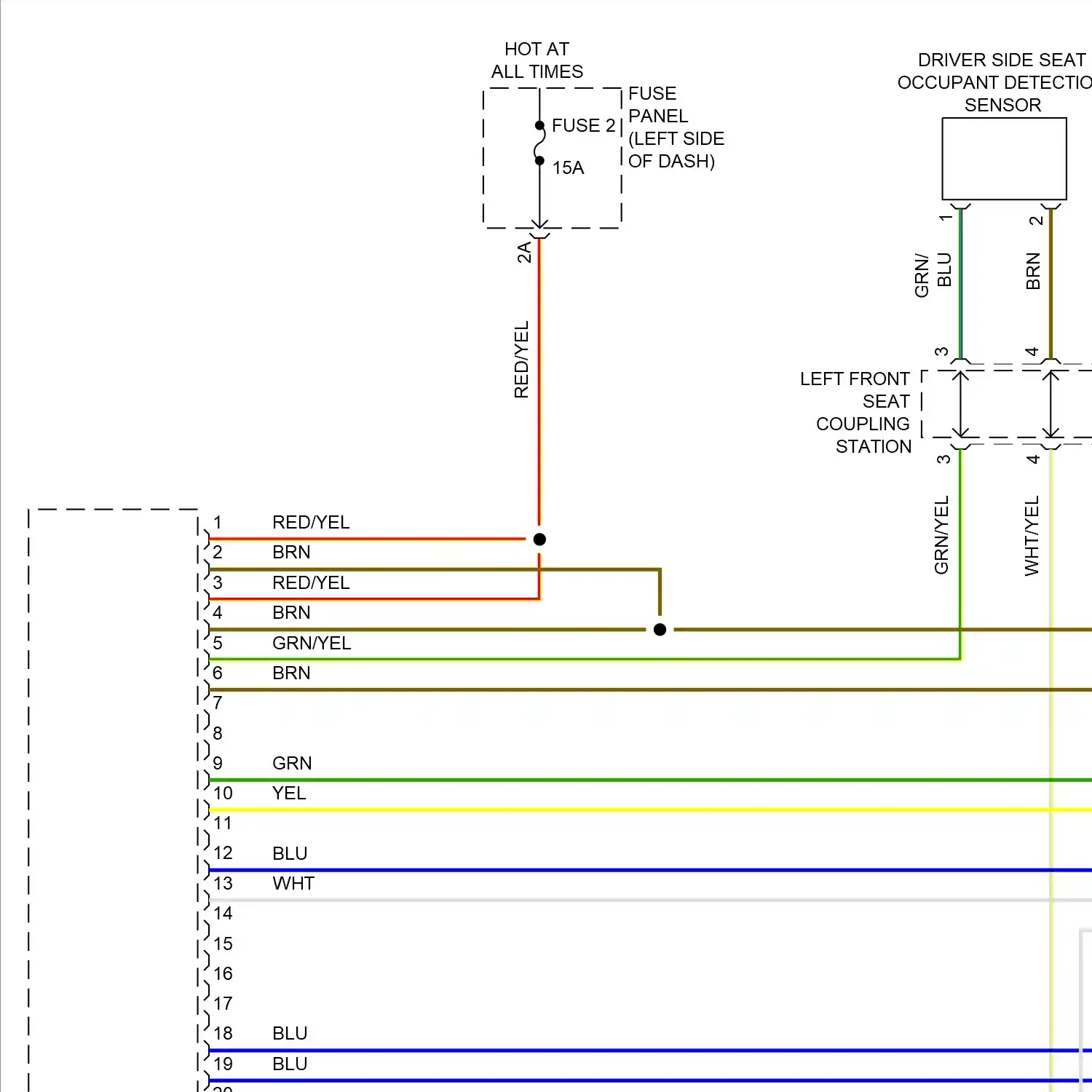Click the splice dot on the BRN wire
The image size is (1092, 1092).
[660, 630]
